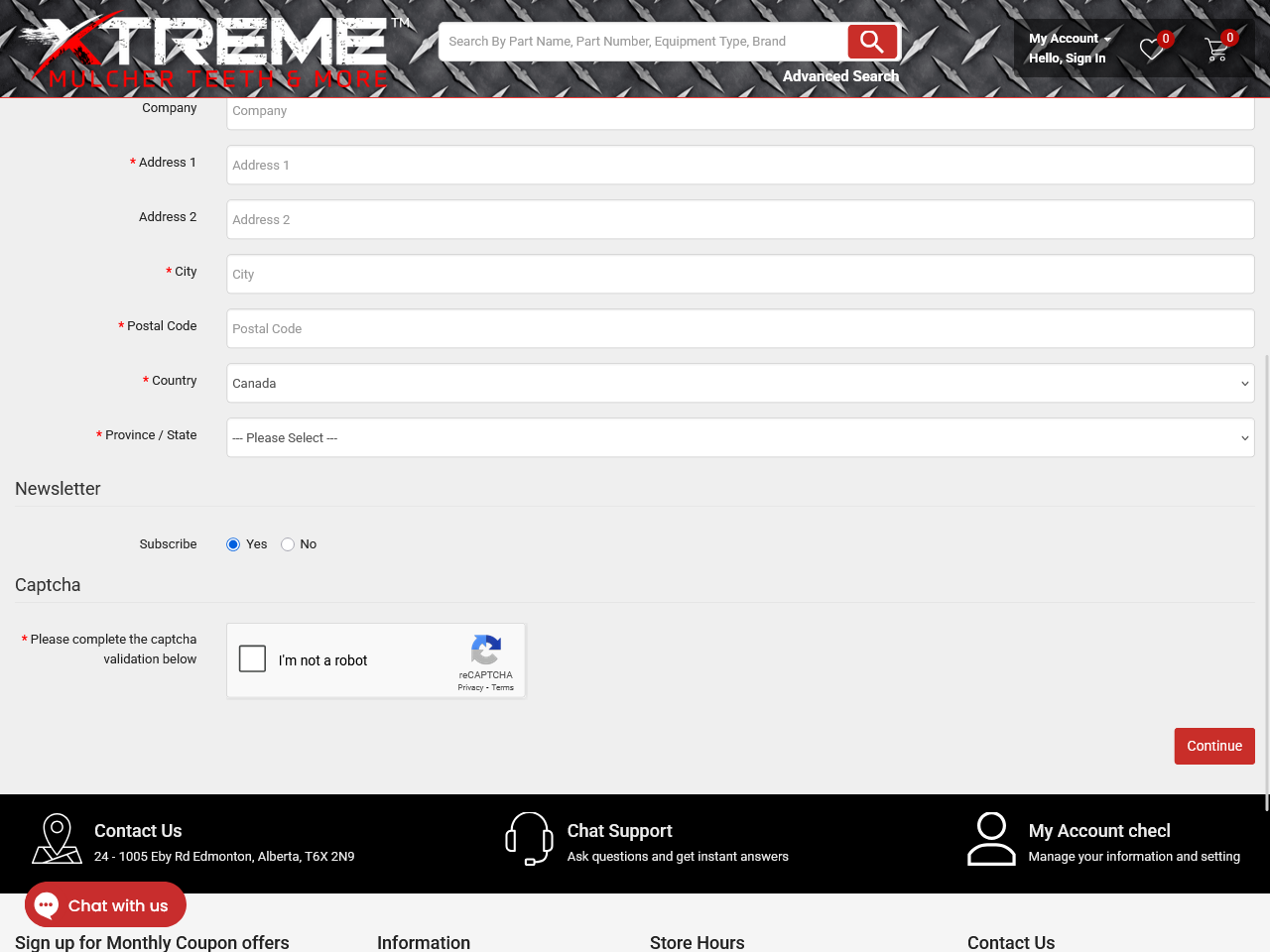
Task: Open the Country dropdown showing Canada
Action: (x=740, y=384)
